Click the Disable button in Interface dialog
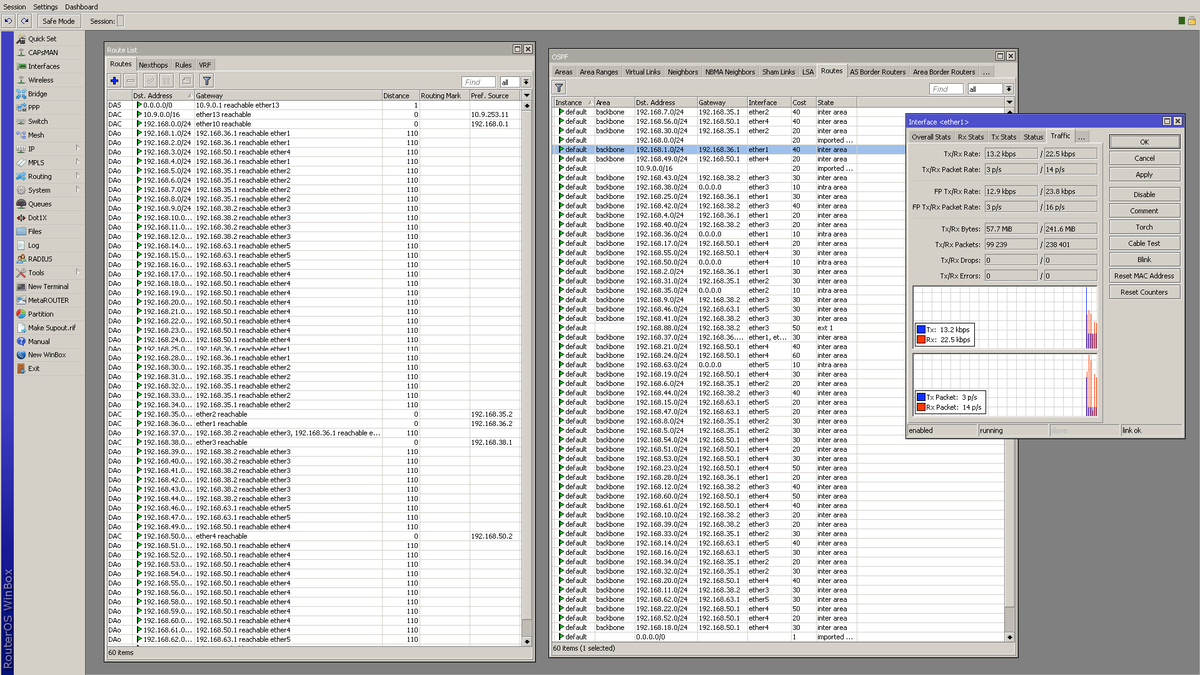The image size is (1200, 675). click(1144, 194)
